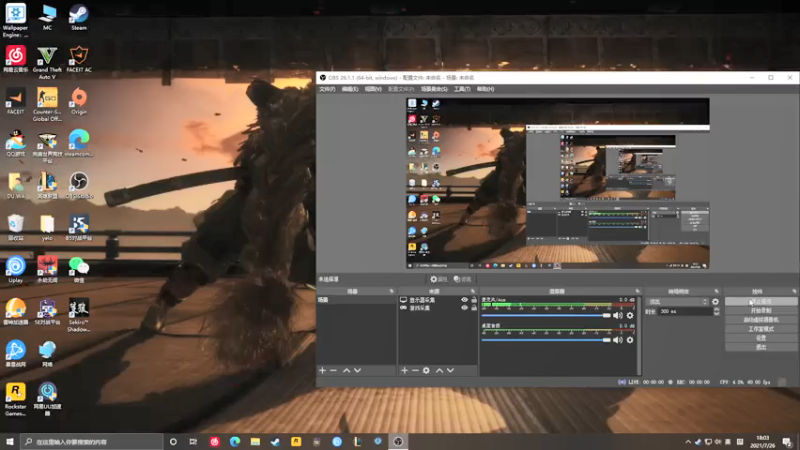Select FACEIT AC desktop icon

click(79, 60)
